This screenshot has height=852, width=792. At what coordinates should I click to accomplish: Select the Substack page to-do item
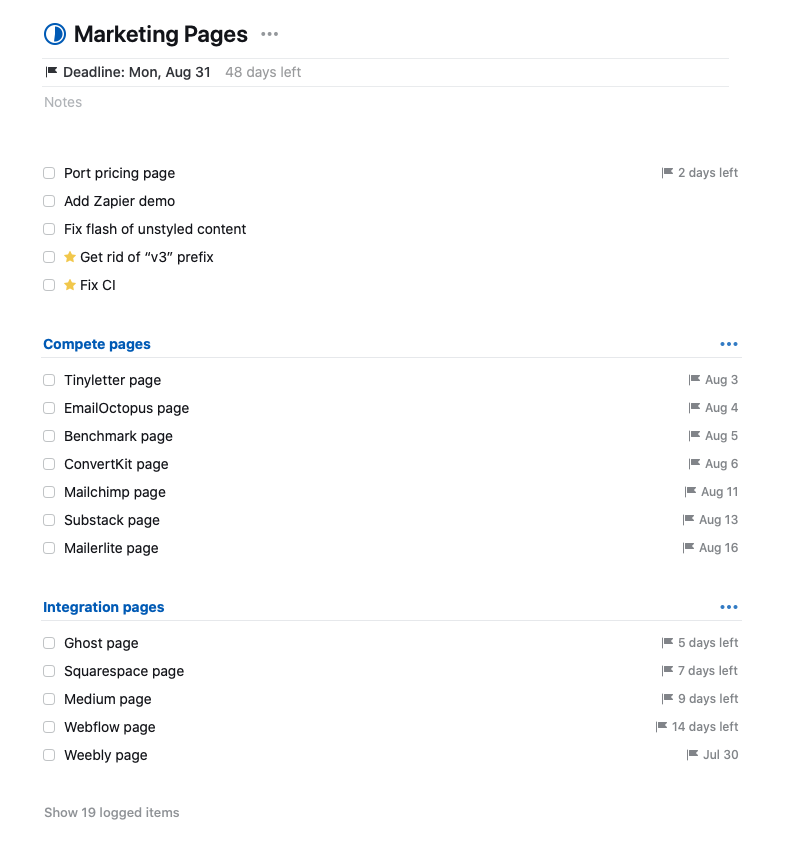112,520
